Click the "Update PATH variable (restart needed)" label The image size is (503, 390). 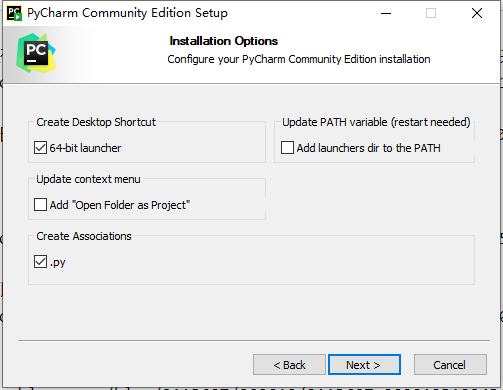tap(376, 122)
